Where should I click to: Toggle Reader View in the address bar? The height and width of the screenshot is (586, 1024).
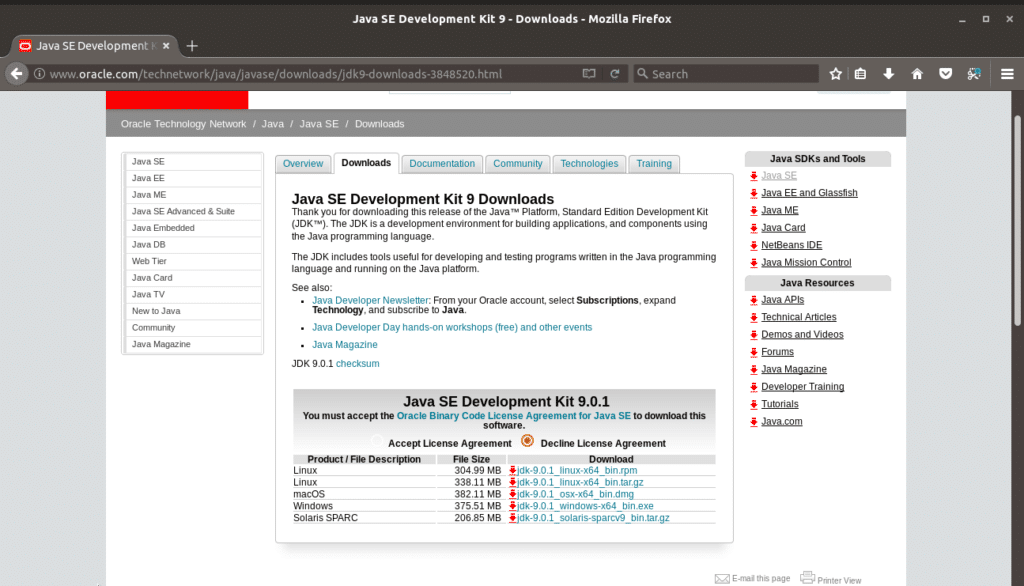589,73
